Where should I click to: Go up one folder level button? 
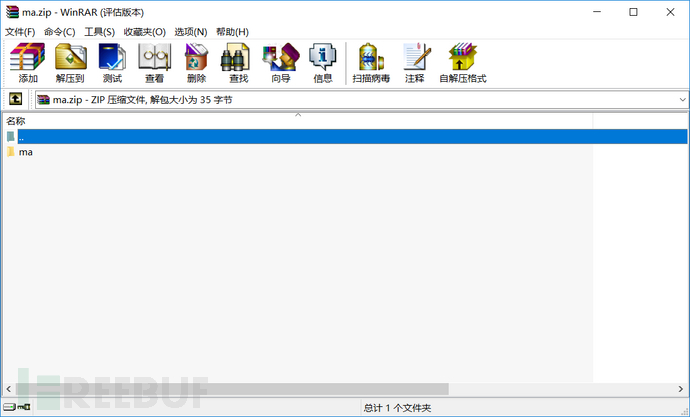pos(15,99)
